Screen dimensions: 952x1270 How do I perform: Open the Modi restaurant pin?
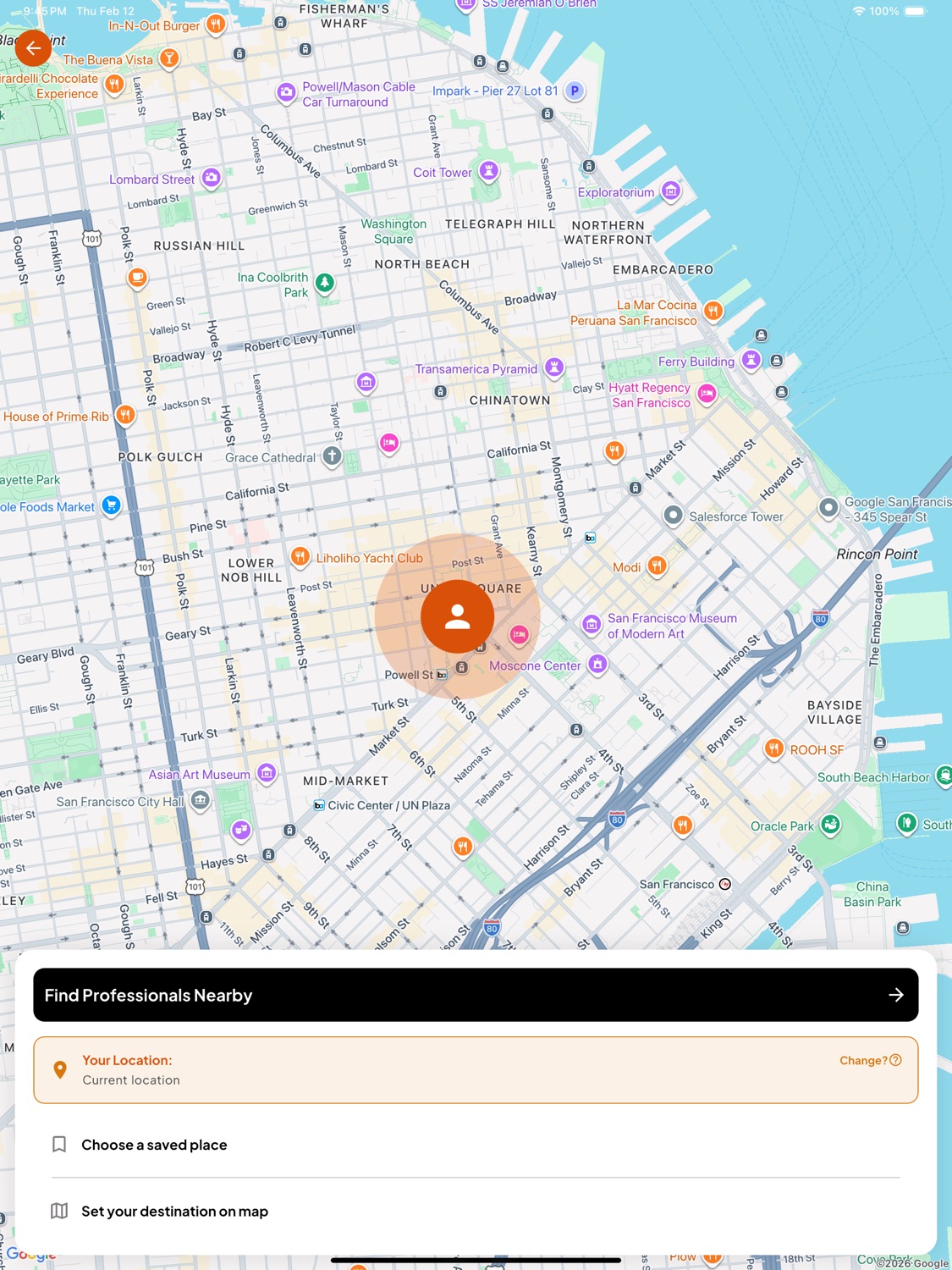click(x=657, y=566)
